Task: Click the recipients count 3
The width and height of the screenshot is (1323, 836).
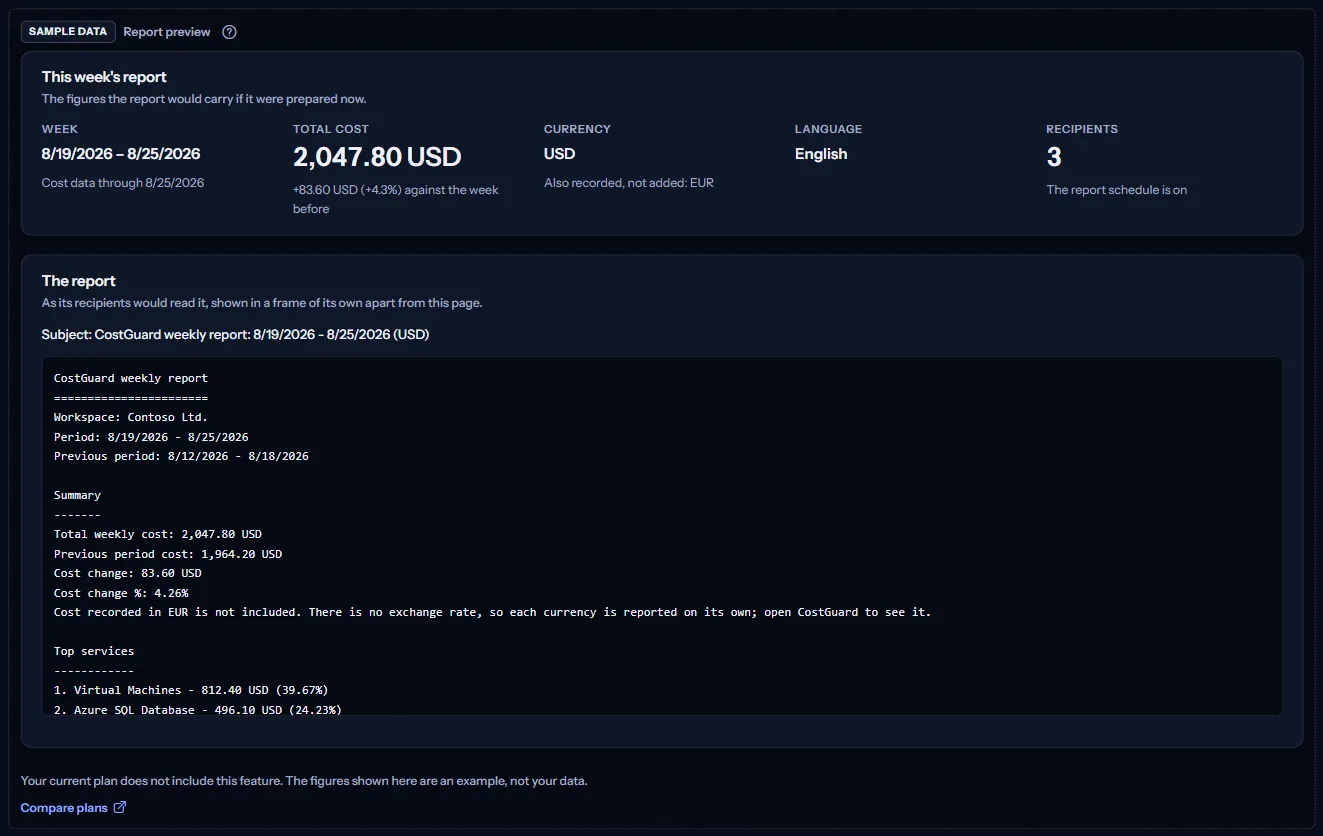Action: pos(1054,157)
